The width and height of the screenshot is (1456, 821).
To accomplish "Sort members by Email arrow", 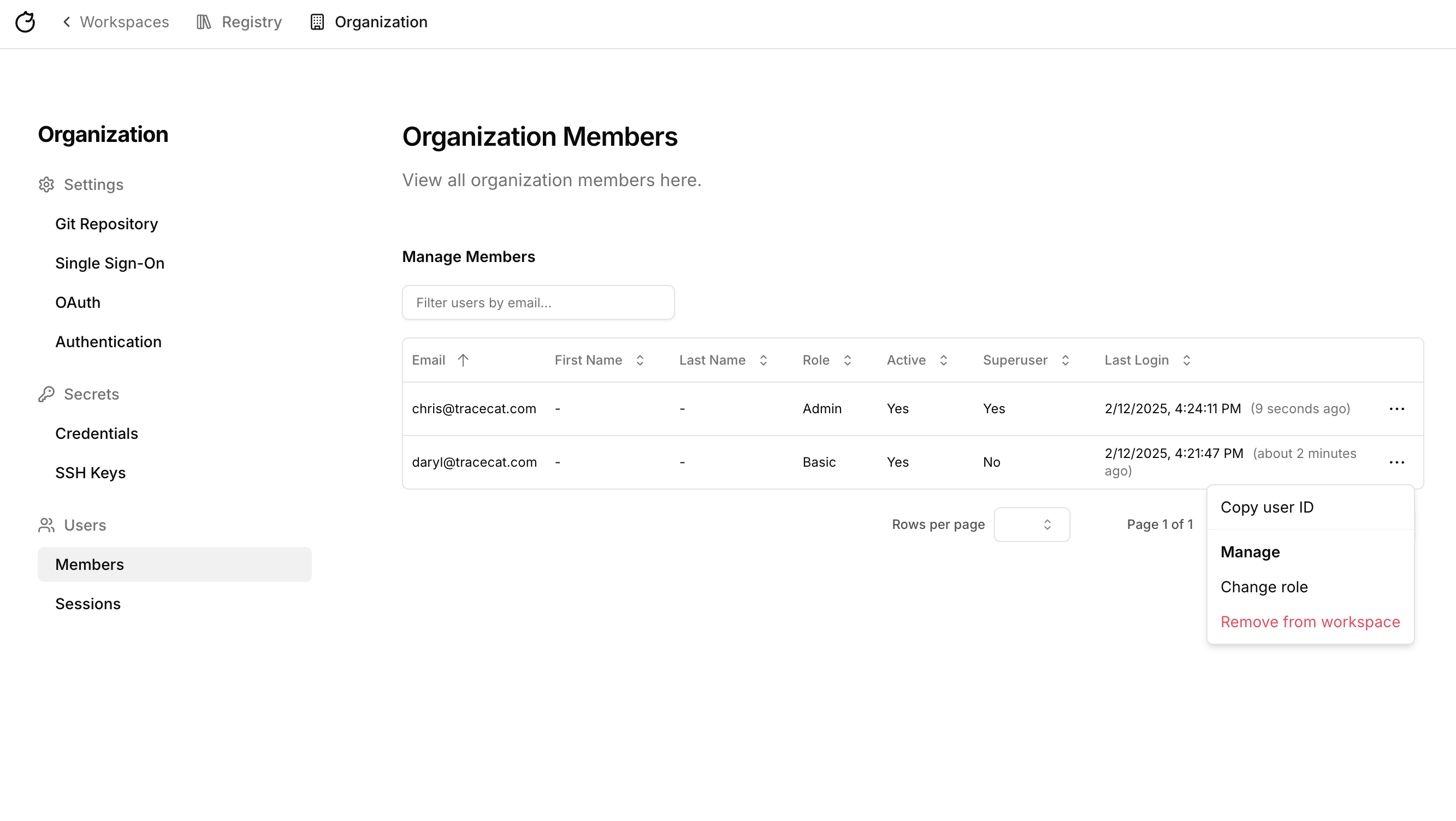I will 463,360.
